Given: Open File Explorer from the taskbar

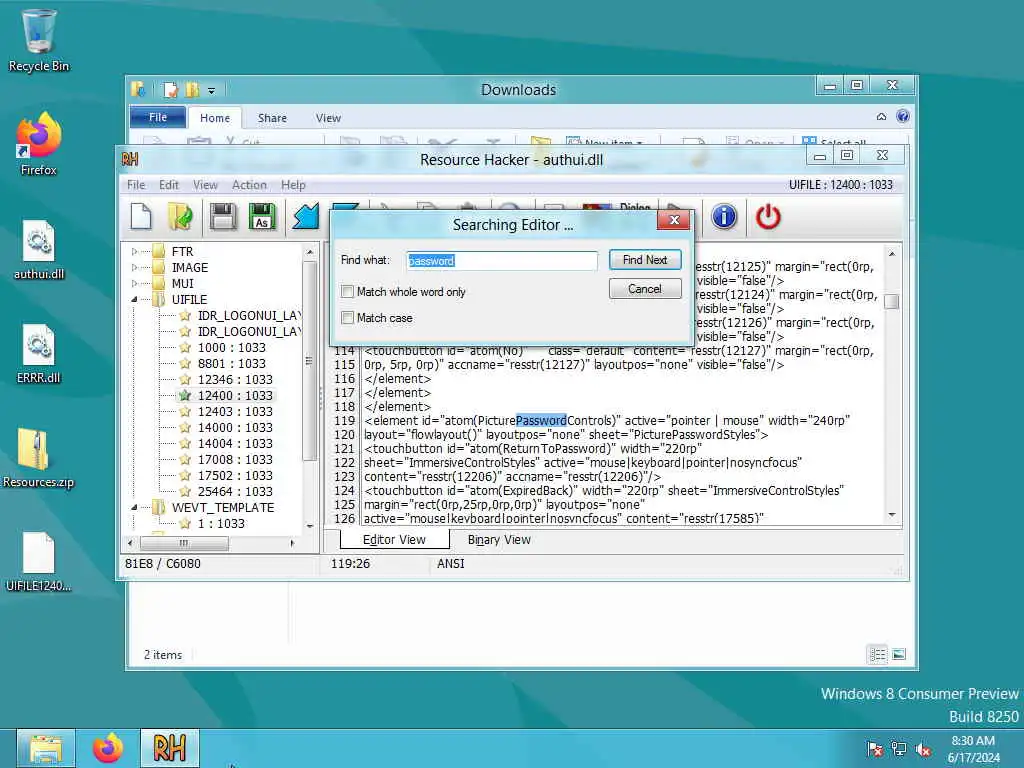Looking at the screenshot, I should tap(45, 748).
